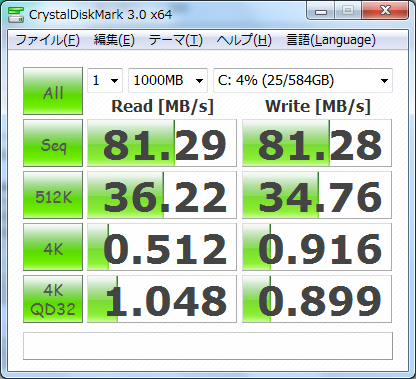Select the 4K read result 0.512

162,247
